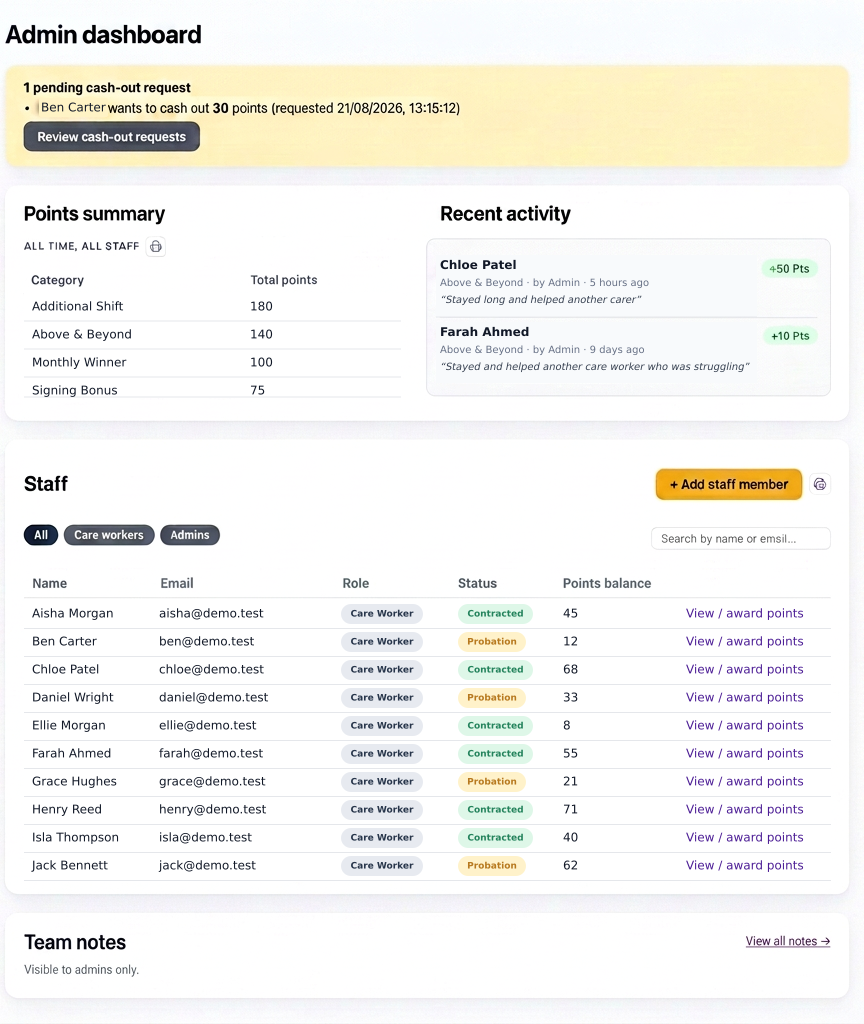Click the ben@demo.test email cell
The height and width of the screenshot is (1024, 864).
click(206, 641)
